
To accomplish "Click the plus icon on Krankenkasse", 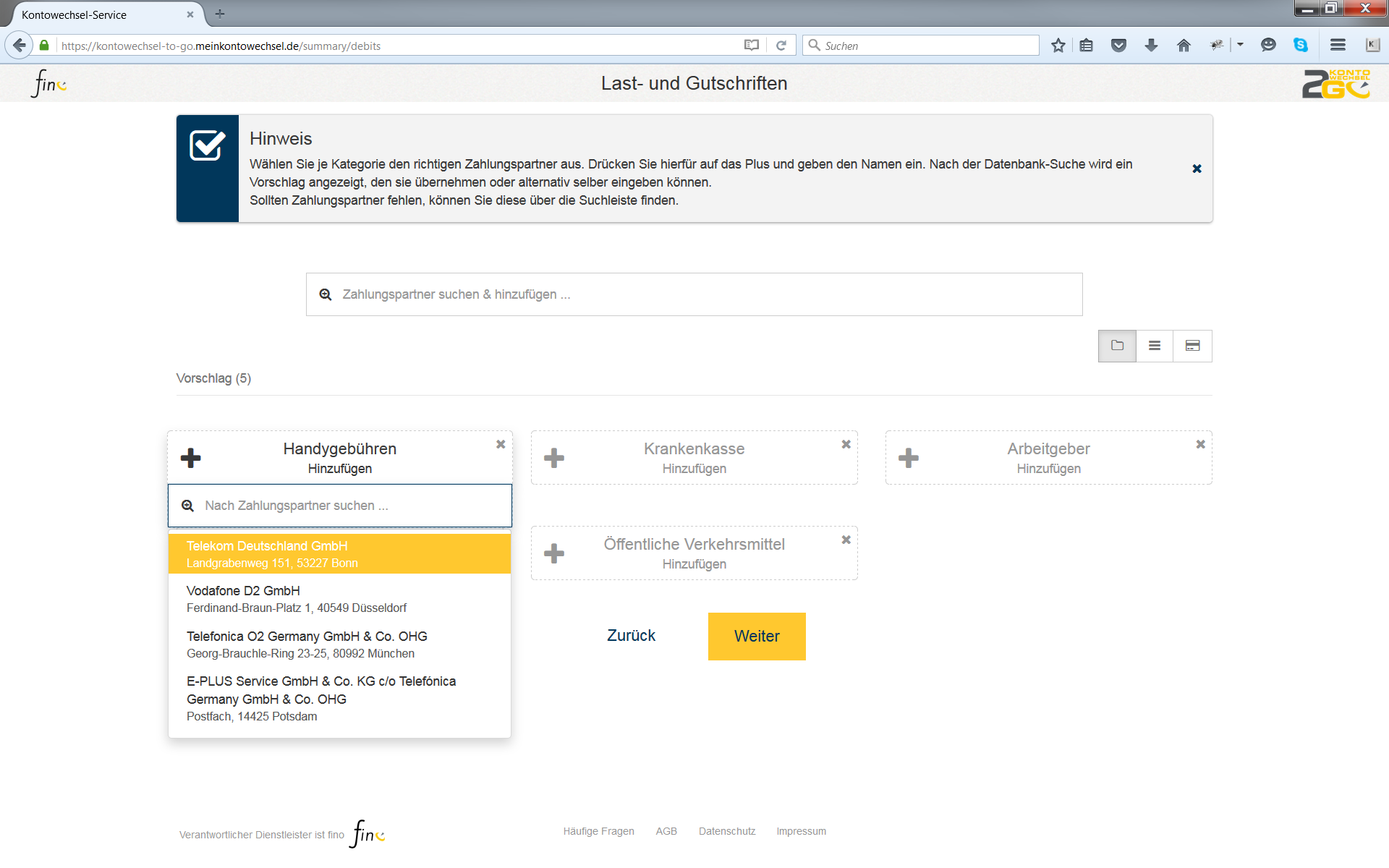I will (554, 458).
